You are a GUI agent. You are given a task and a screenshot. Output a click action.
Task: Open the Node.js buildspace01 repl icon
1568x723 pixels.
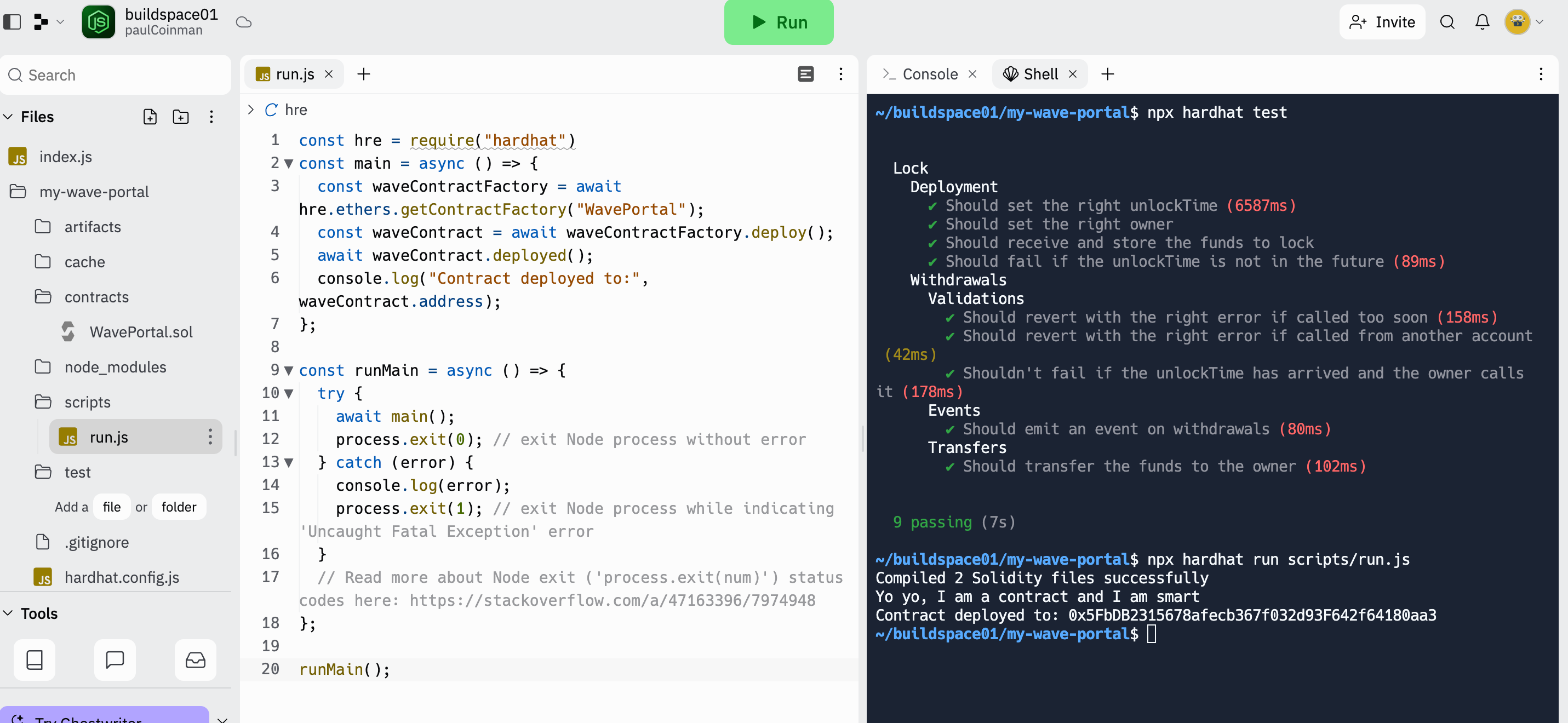click(99, 22)
